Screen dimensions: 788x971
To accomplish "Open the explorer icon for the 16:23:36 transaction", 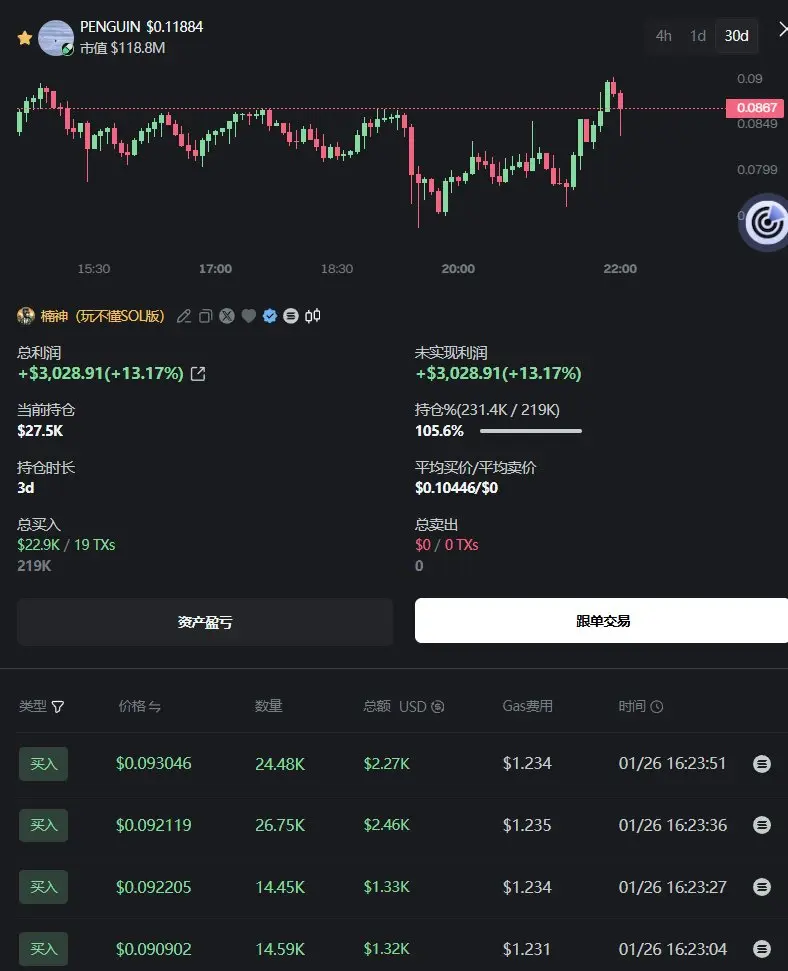I will tap(762, 825).
